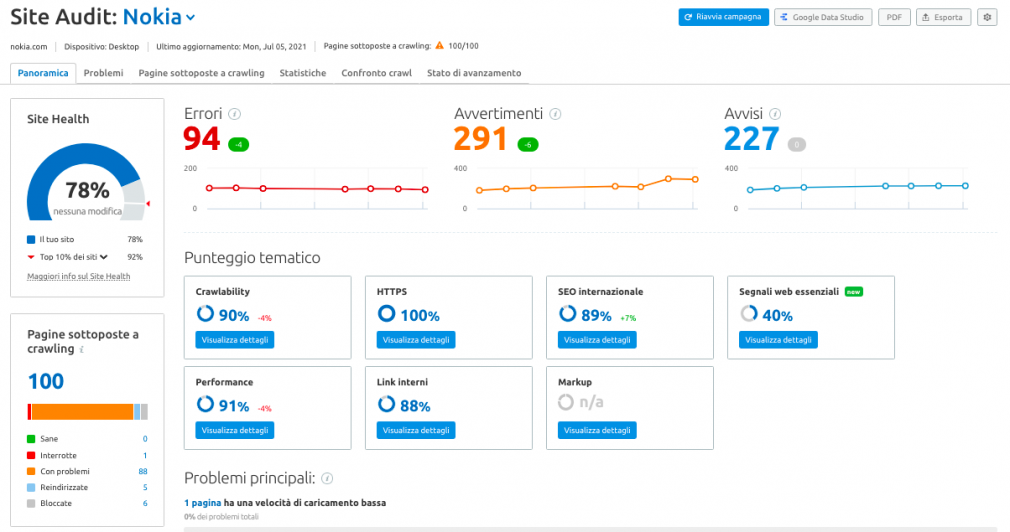Click Visualizza dettagli under Link interni

click(415, 430)
